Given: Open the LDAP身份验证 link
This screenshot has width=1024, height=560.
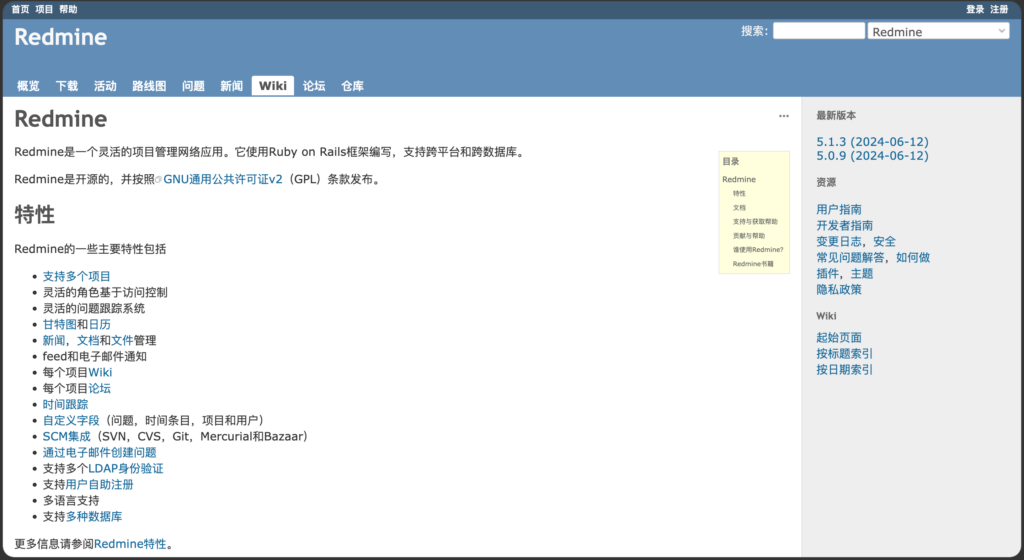Looking at the screenshot, I should point(126,468).
